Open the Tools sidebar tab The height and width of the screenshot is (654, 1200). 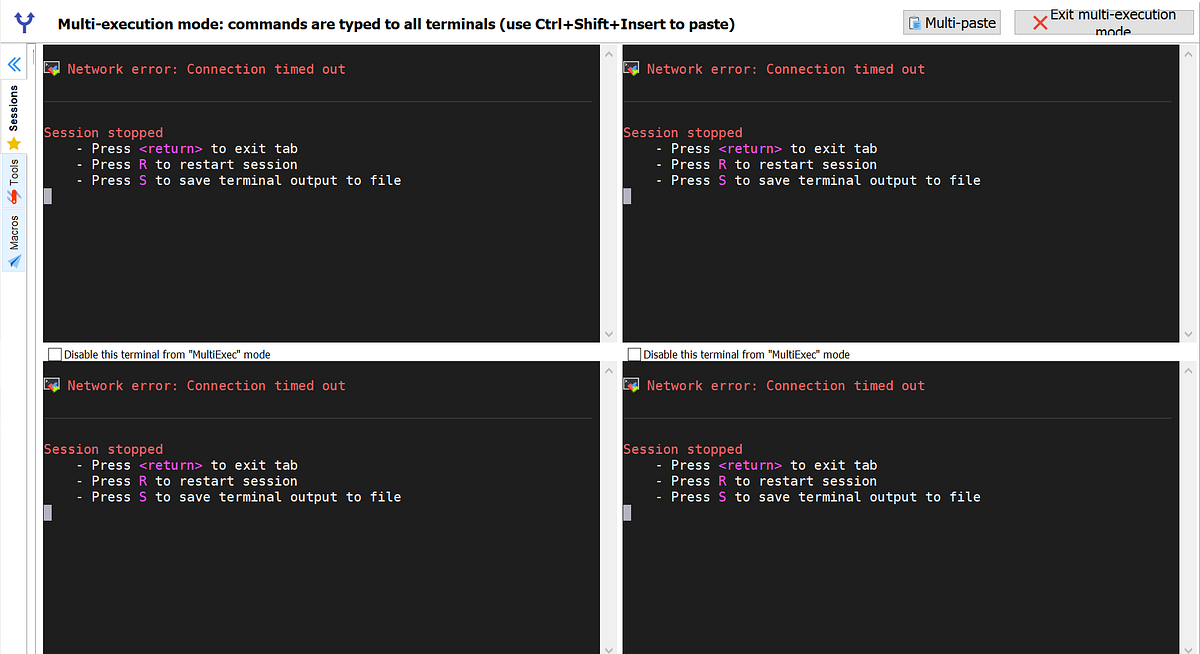pyautogui.click(x=14, y=173)
